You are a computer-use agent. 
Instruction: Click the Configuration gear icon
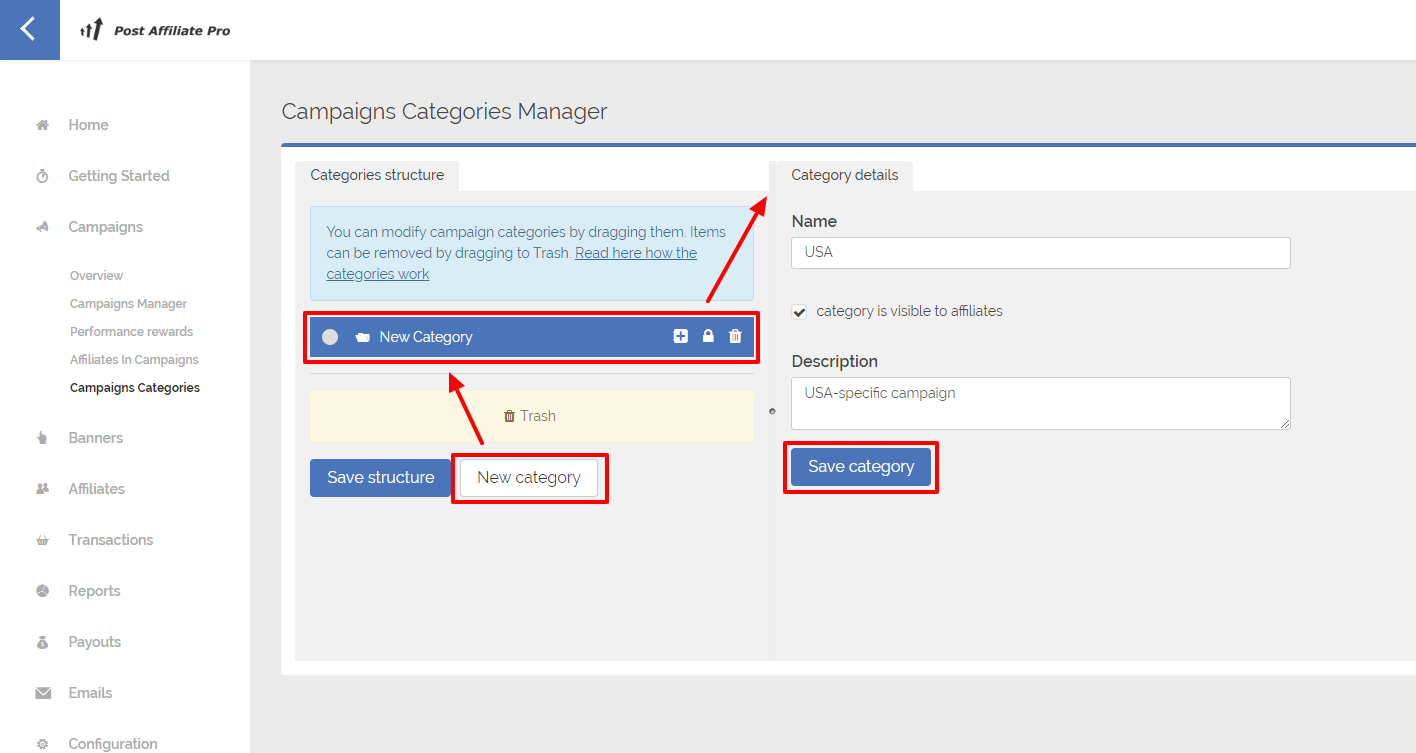coord(42,744)
